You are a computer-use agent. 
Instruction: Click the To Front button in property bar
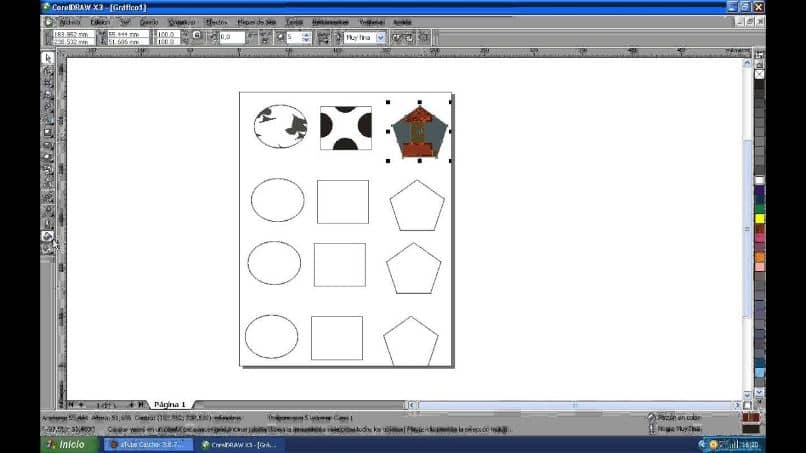pyautogui.click(x=396, y=38)
